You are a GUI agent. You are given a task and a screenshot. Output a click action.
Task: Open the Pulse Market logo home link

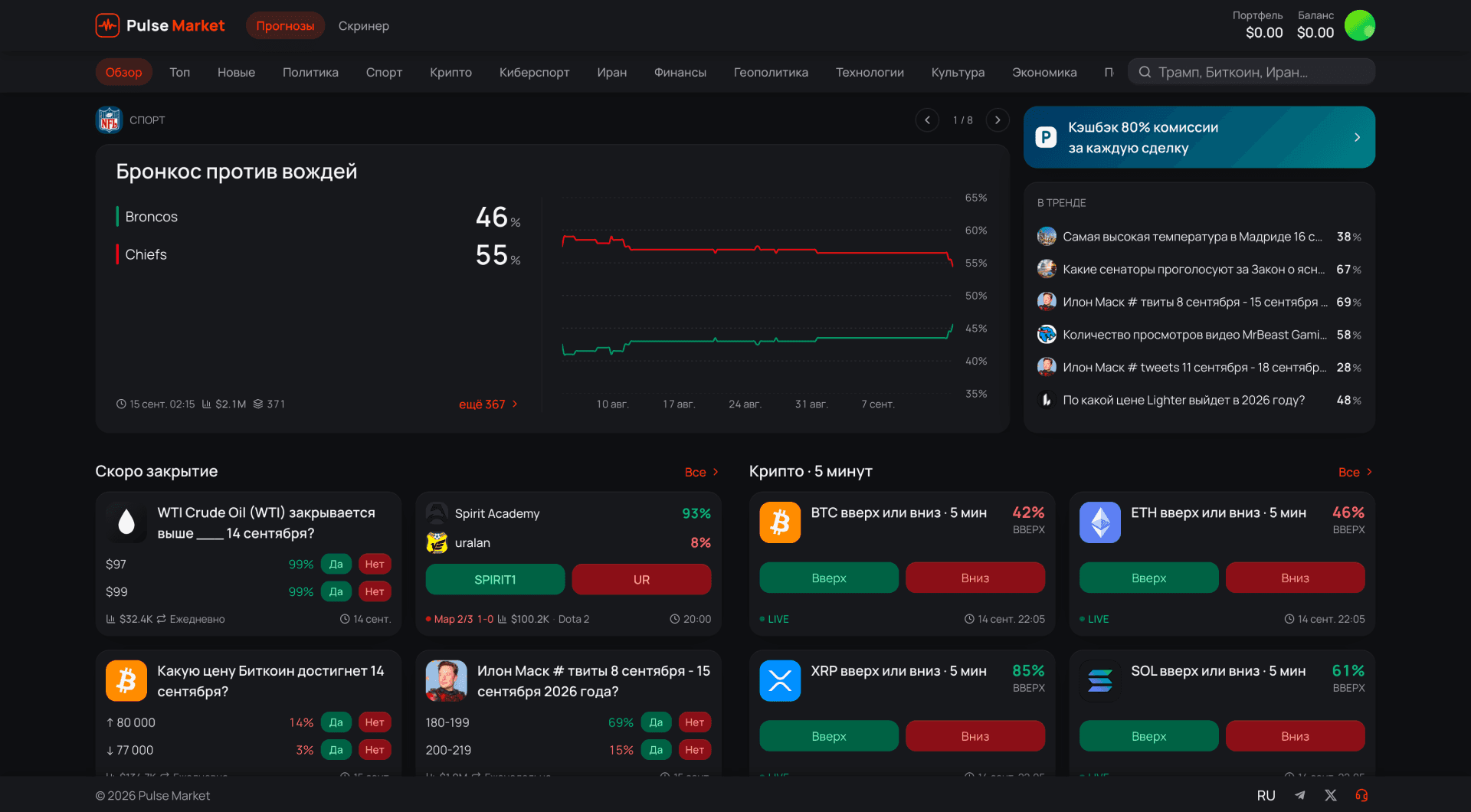(x=160, y=25)
